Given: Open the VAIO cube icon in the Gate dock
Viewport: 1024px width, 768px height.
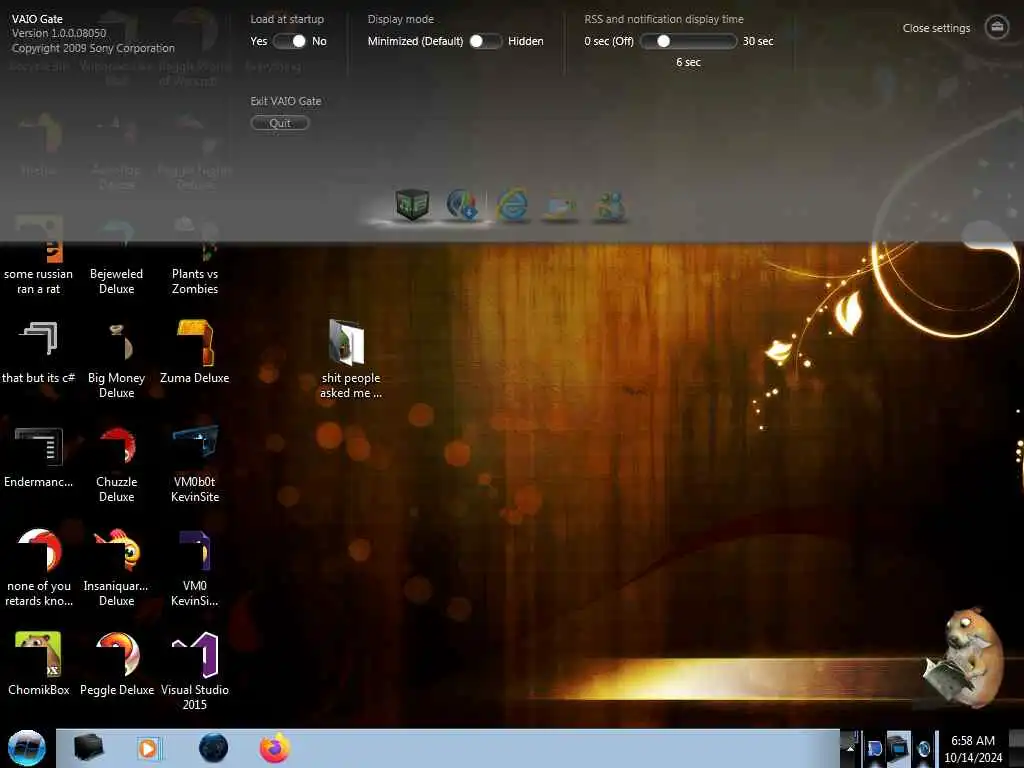Looking at the screenshot, I should point(412,204).
